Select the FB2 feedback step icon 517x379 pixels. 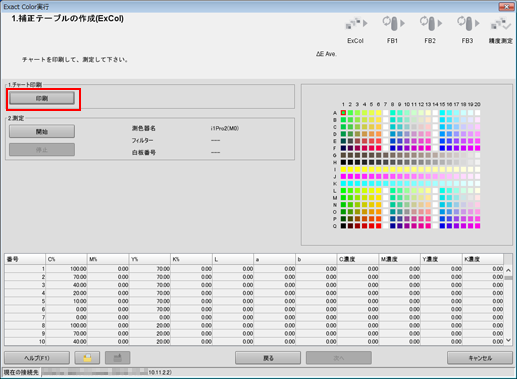click(x=431, y=24)
